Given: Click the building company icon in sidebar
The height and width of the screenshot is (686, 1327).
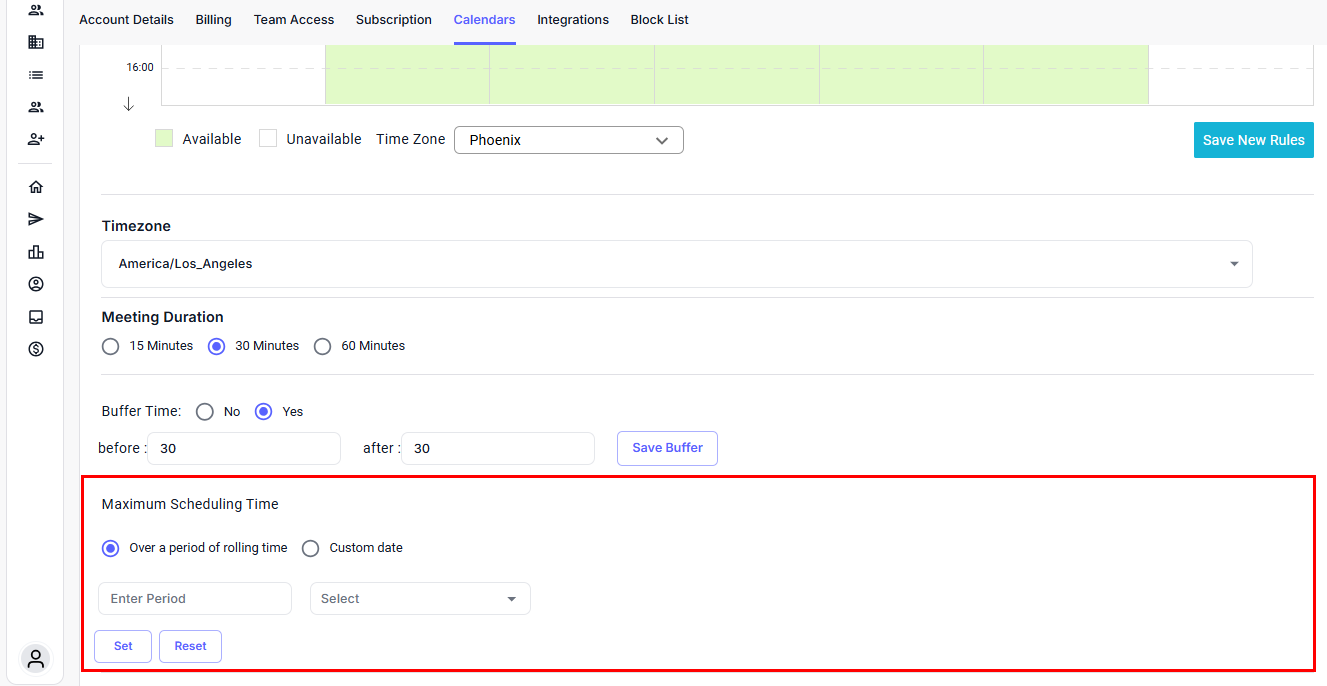Looking at the screenshot, I should pyautogui.click(x=36, y=42).
